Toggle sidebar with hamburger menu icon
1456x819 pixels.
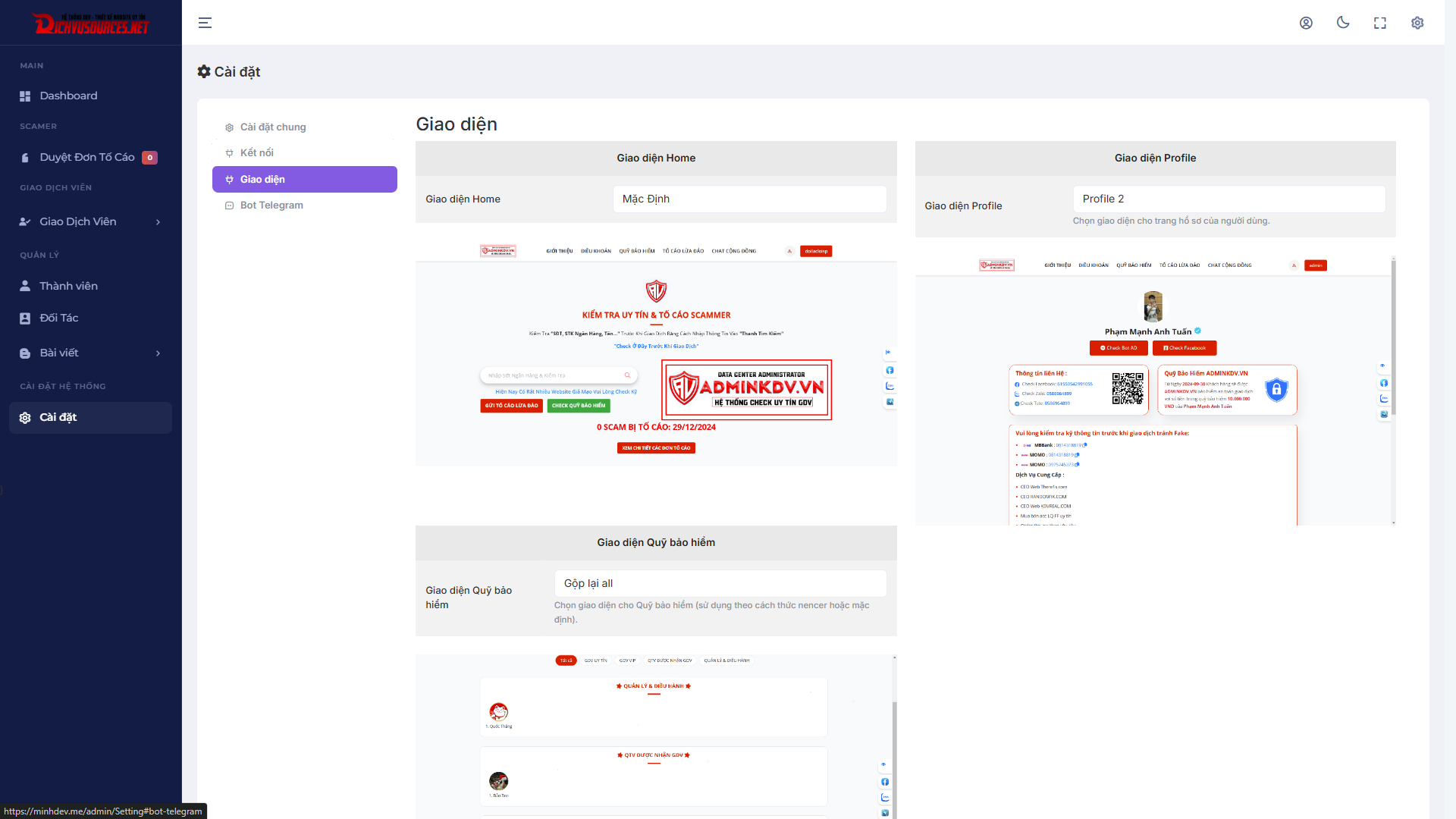[205, 23]
